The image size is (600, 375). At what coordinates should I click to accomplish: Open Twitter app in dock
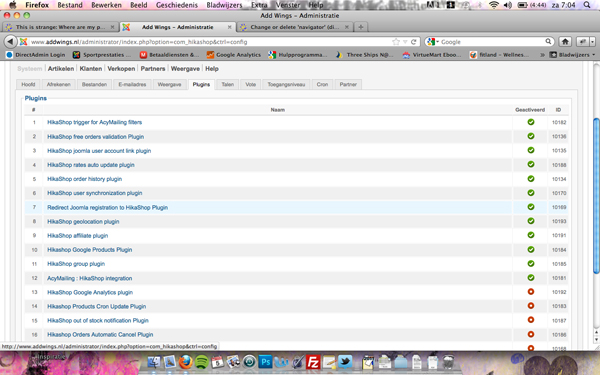(x=345, y=362)
